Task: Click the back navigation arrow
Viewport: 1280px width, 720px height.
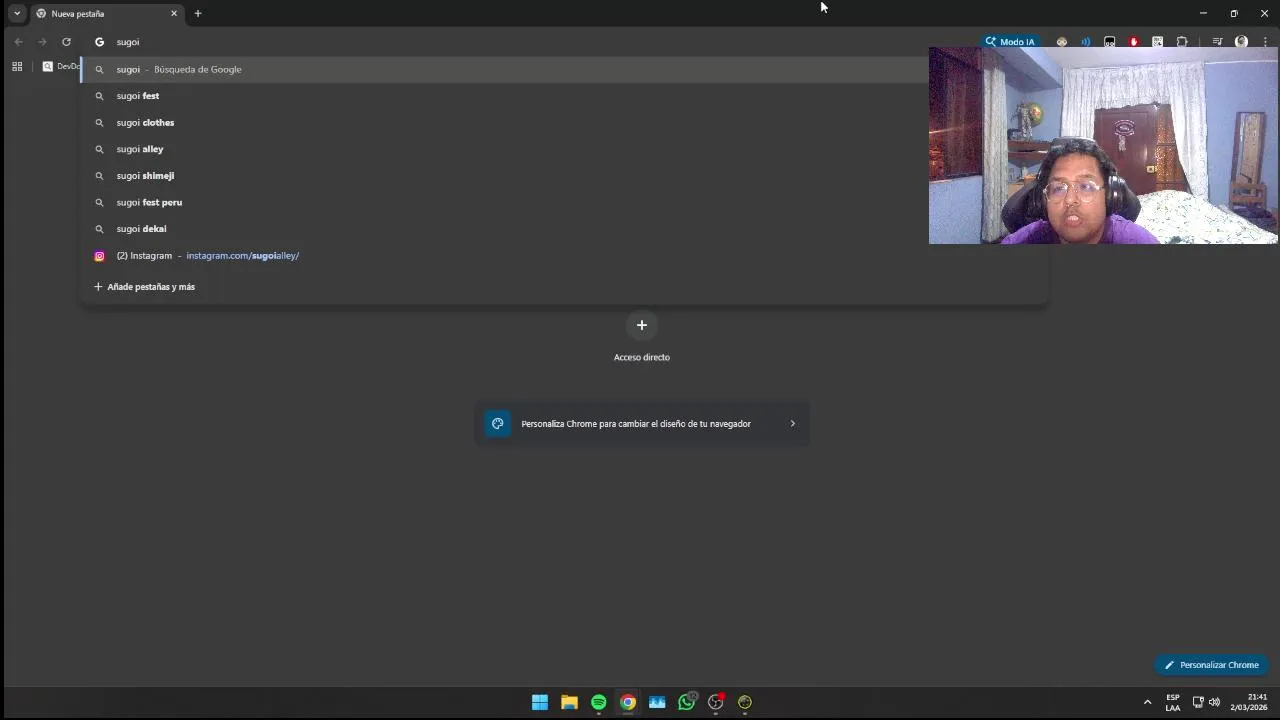Action: click(18, 42)
